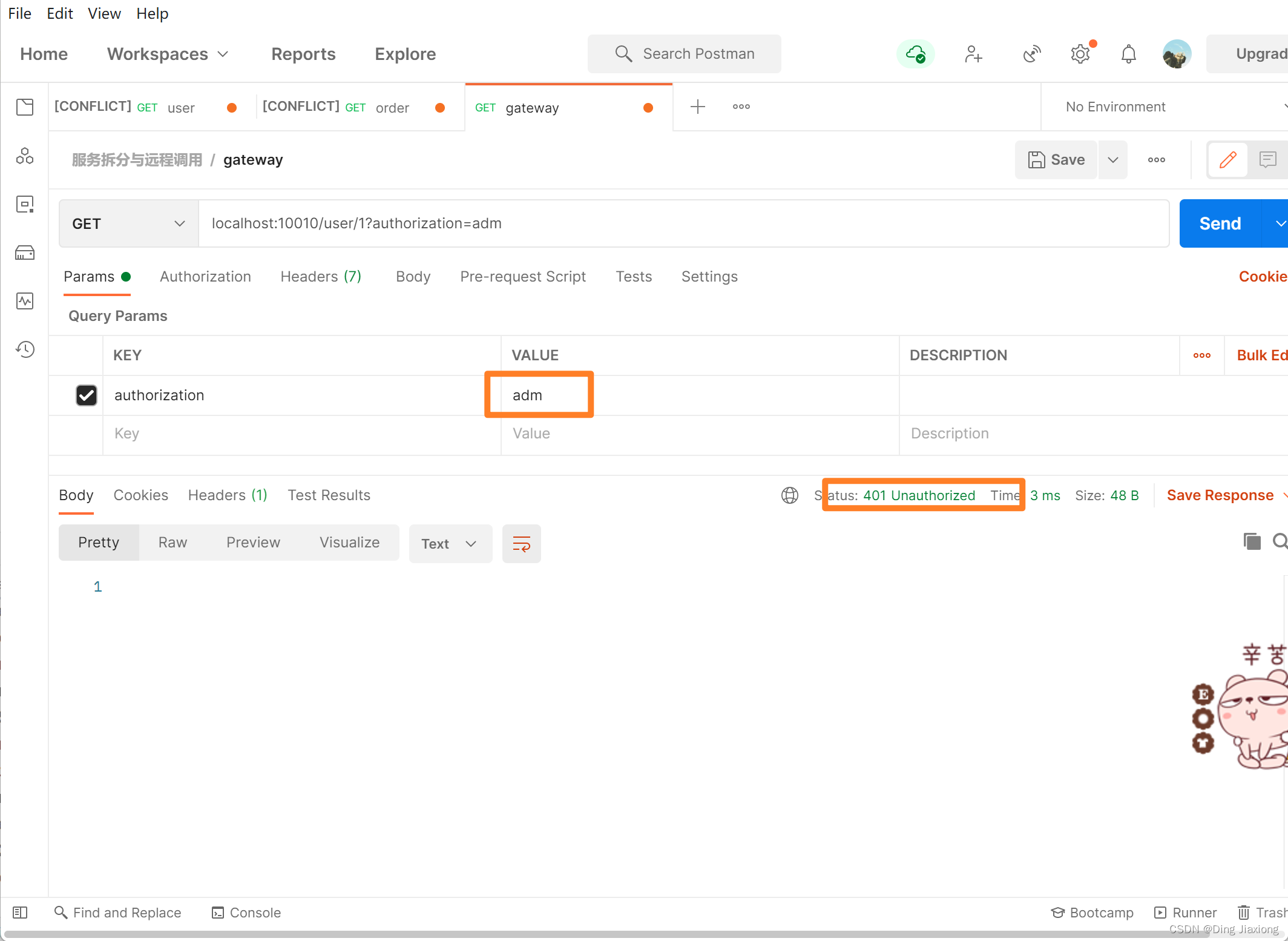Toggle the line wrap icon
The height and width of the screenshot is (941, 1288).
(522, 544)
